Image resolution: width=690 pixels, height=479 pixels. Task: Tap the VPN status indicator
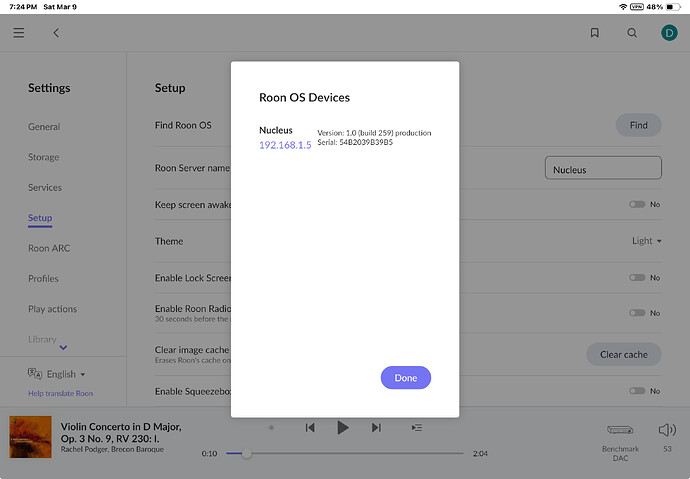(637, 7)
